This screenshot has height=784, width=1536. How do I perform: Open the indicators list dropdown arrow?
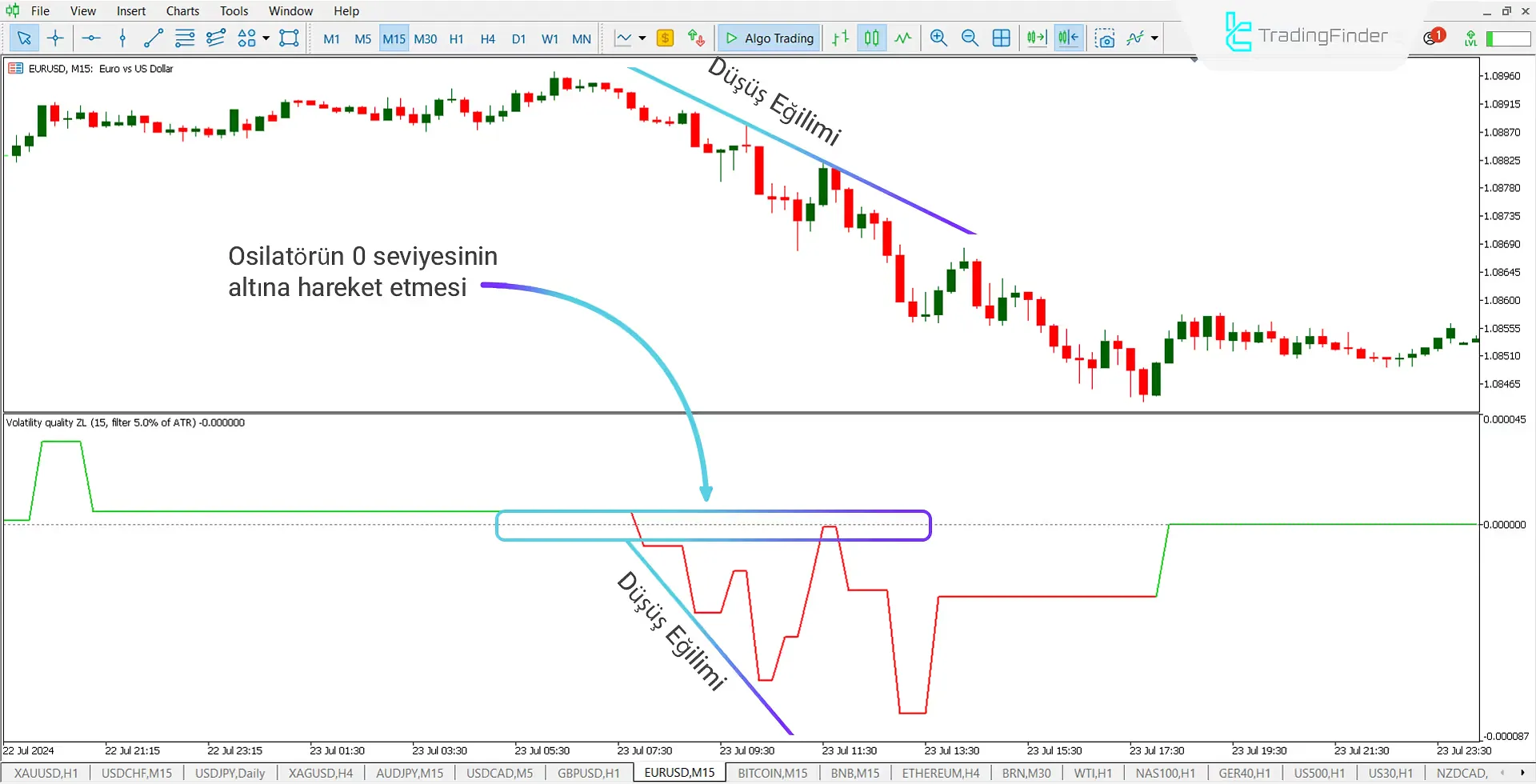pos(1154,38)
